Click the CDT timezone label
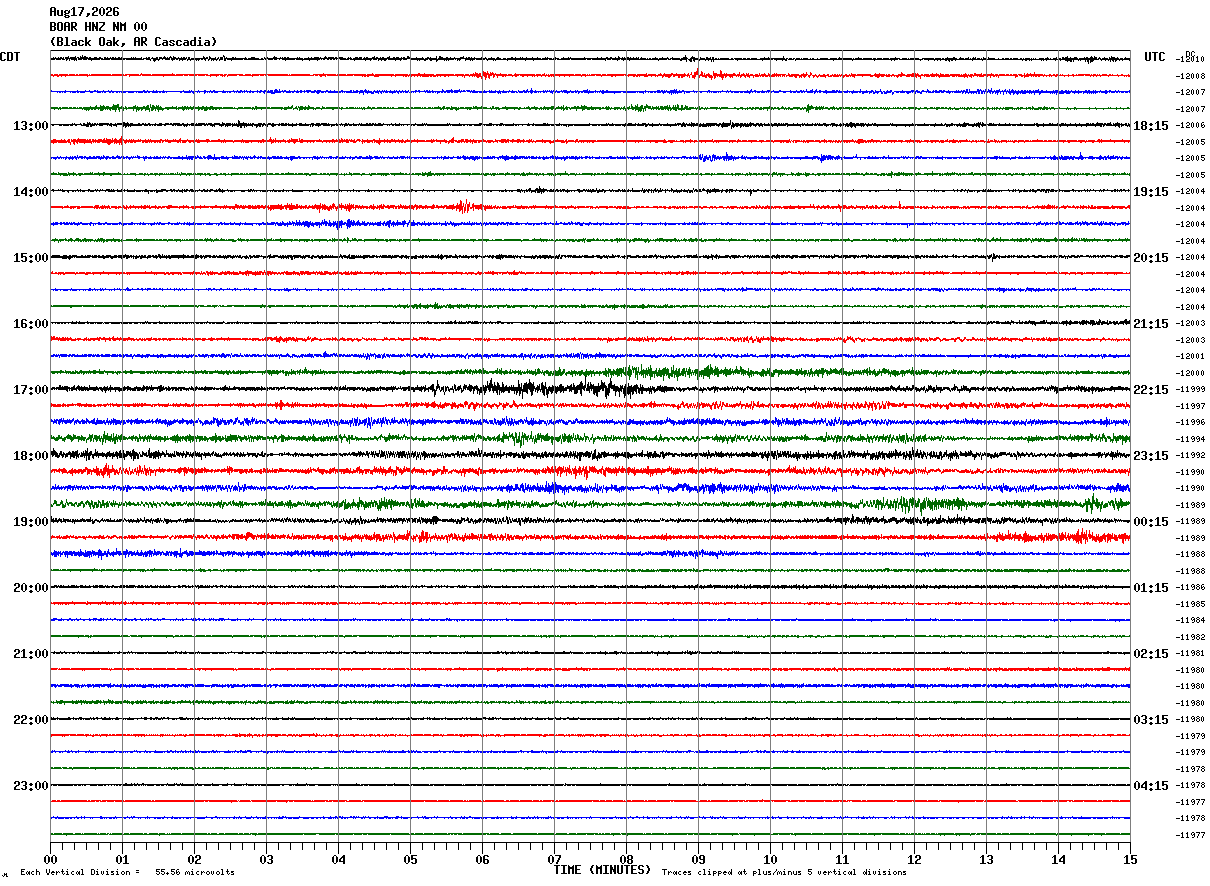This screenshot has height=886, width=1210. click(x=10, y=57)
